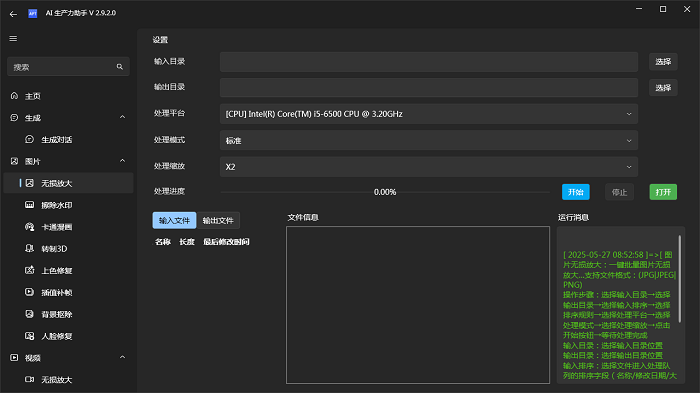Click the 设置 heading
Viewport: 700px width, 393px height.
[160, 40]
